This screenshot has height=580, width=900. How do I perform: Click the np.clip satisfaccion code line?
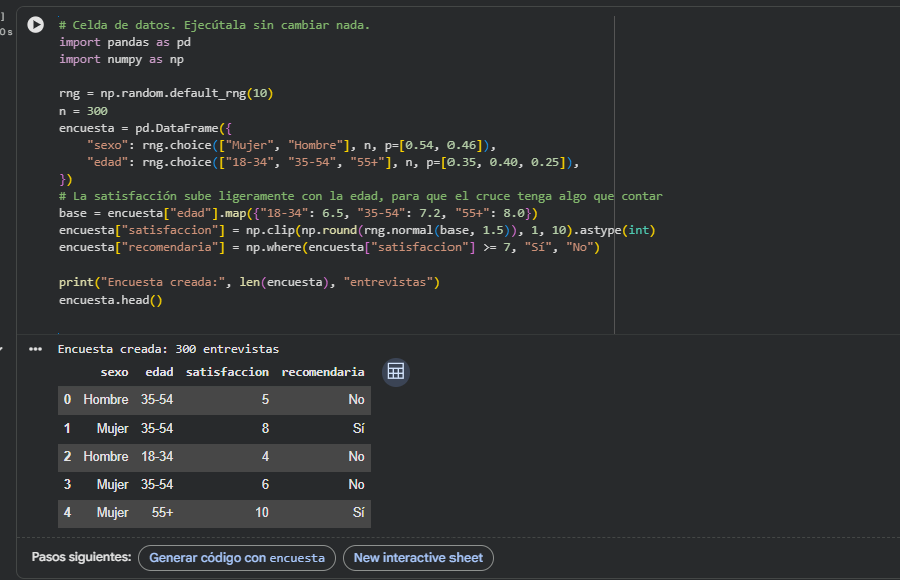[357, 230]
